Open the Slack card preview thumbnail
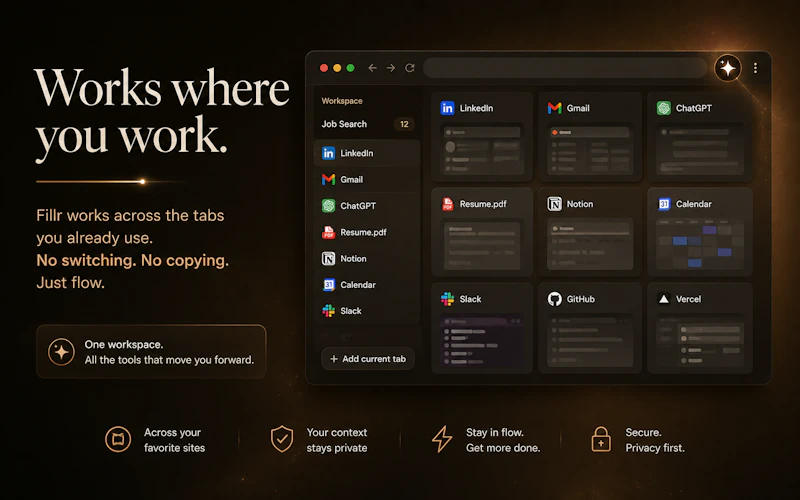 tap(482, 341)
